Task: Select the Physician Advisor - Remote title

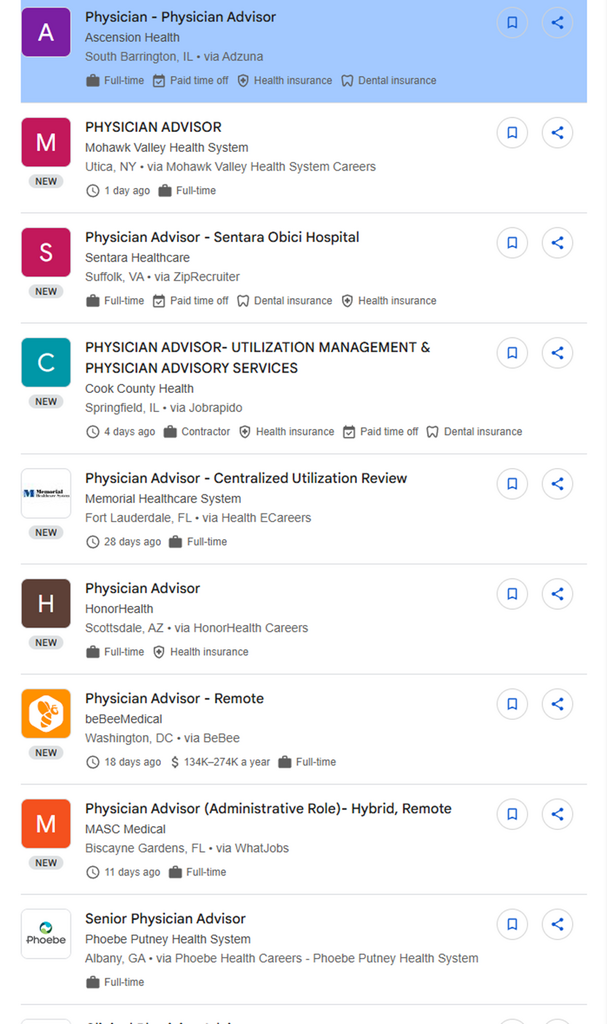Action: (x=174, y=698)
